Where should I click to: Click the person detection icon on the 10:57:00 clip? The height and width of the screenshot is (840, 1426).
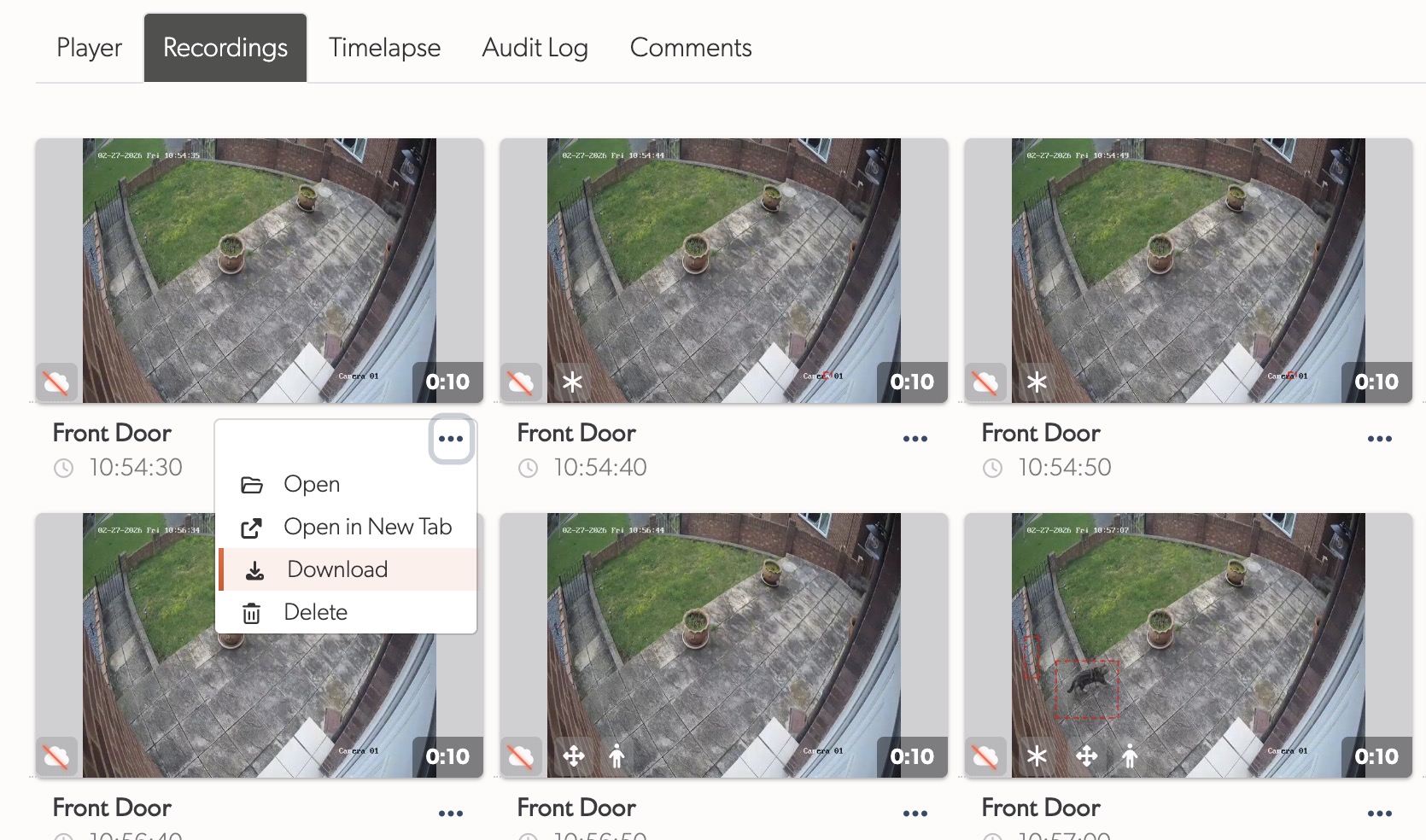1130,756
